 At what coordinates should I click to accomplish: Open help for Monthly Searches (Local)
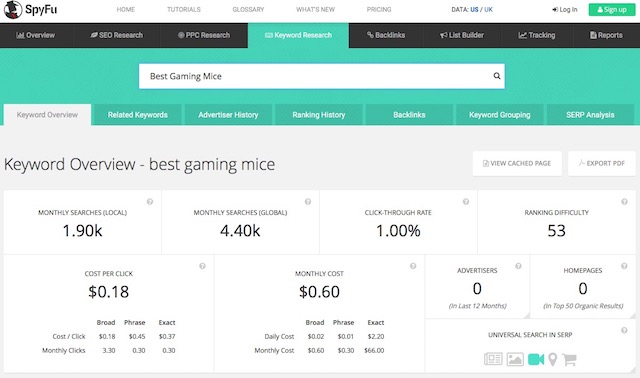click(150, 202)
